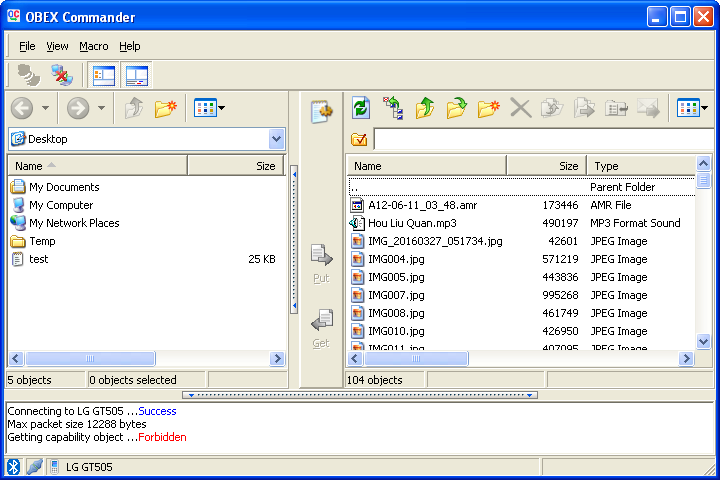
Task: Refresh the remote device file list
Action: (361, 108)
